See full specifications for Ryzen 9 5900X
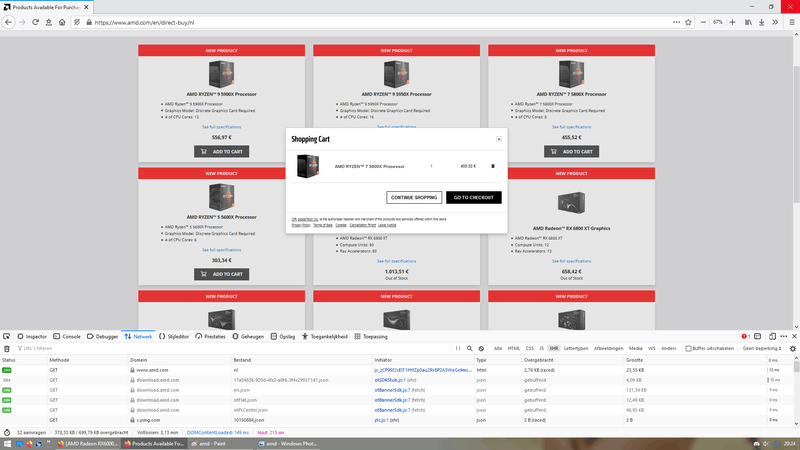Viewport: 800px width, 450px height. point(221,127)
